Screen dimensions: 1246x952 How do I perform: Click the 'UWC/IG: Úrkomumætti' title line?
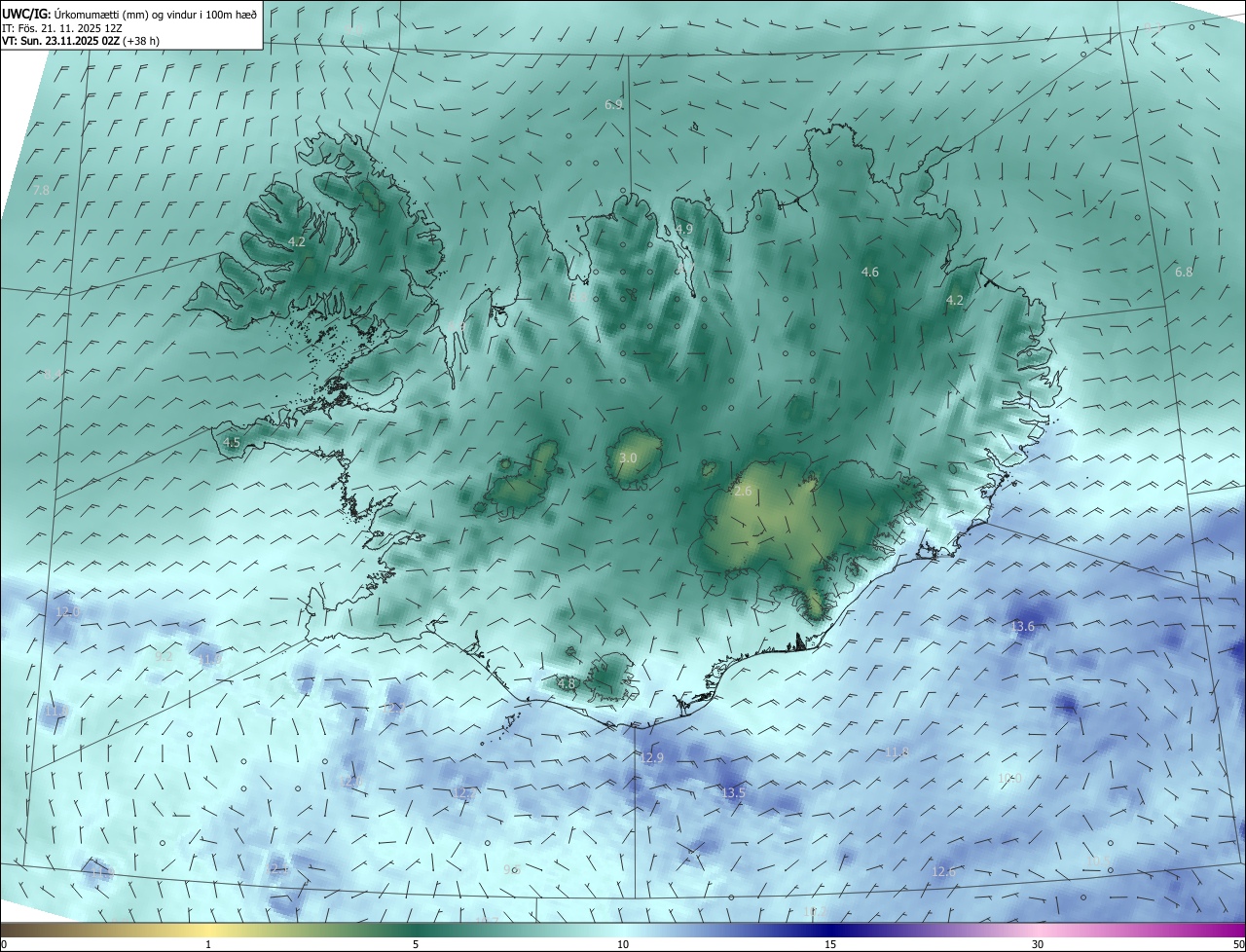[129, 14]
